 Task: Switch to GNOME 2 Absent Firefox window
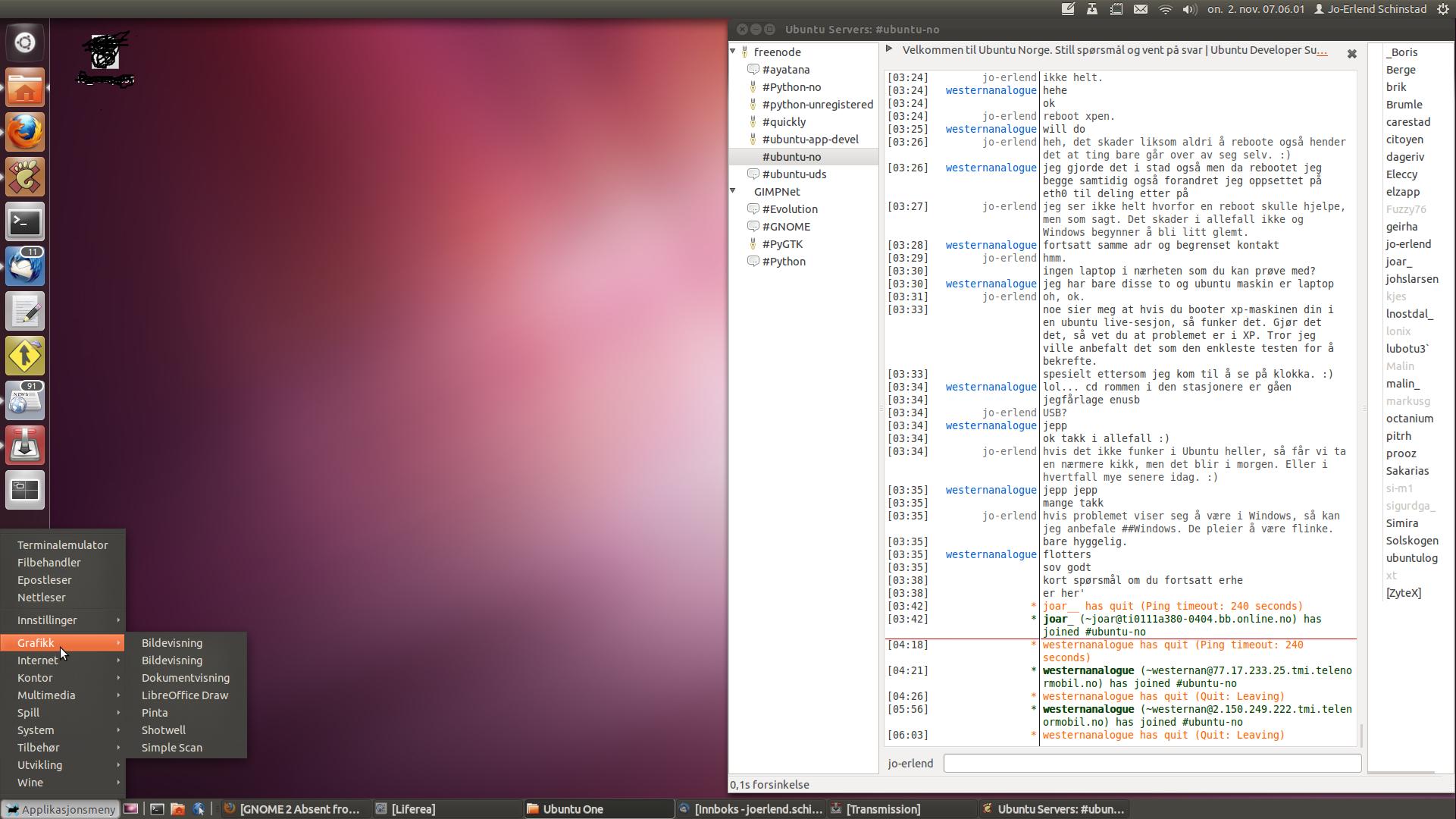click(294, 809)
